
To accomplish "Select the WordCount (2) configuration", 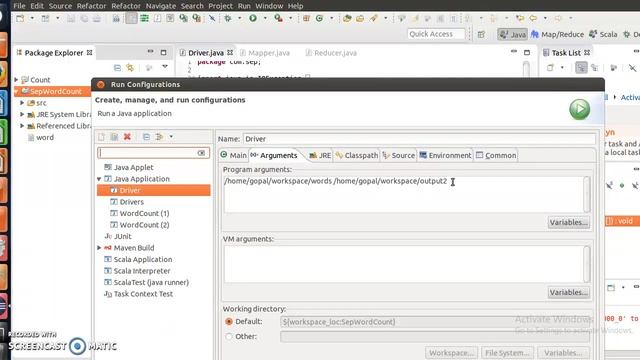I will tap(144, 224).
